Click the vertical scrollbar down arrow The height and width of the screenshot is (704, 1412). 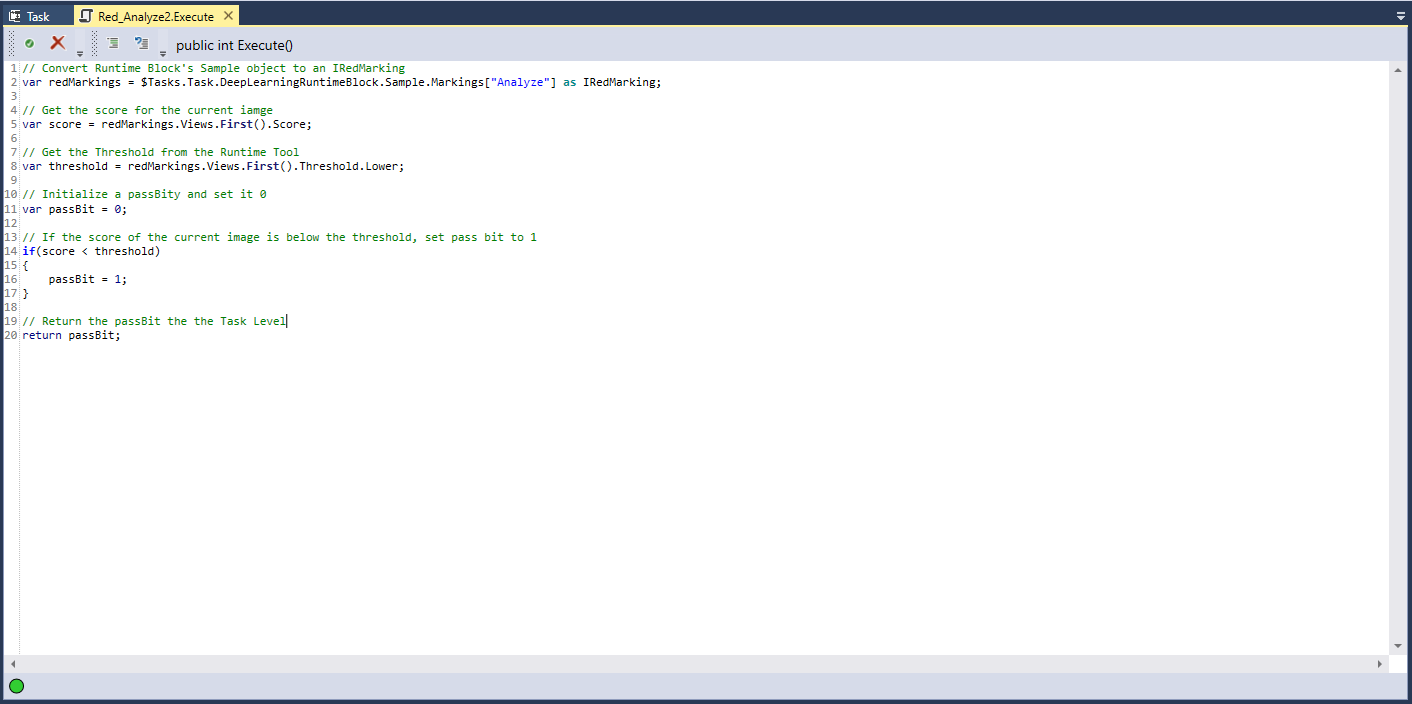coord(1398,646)
